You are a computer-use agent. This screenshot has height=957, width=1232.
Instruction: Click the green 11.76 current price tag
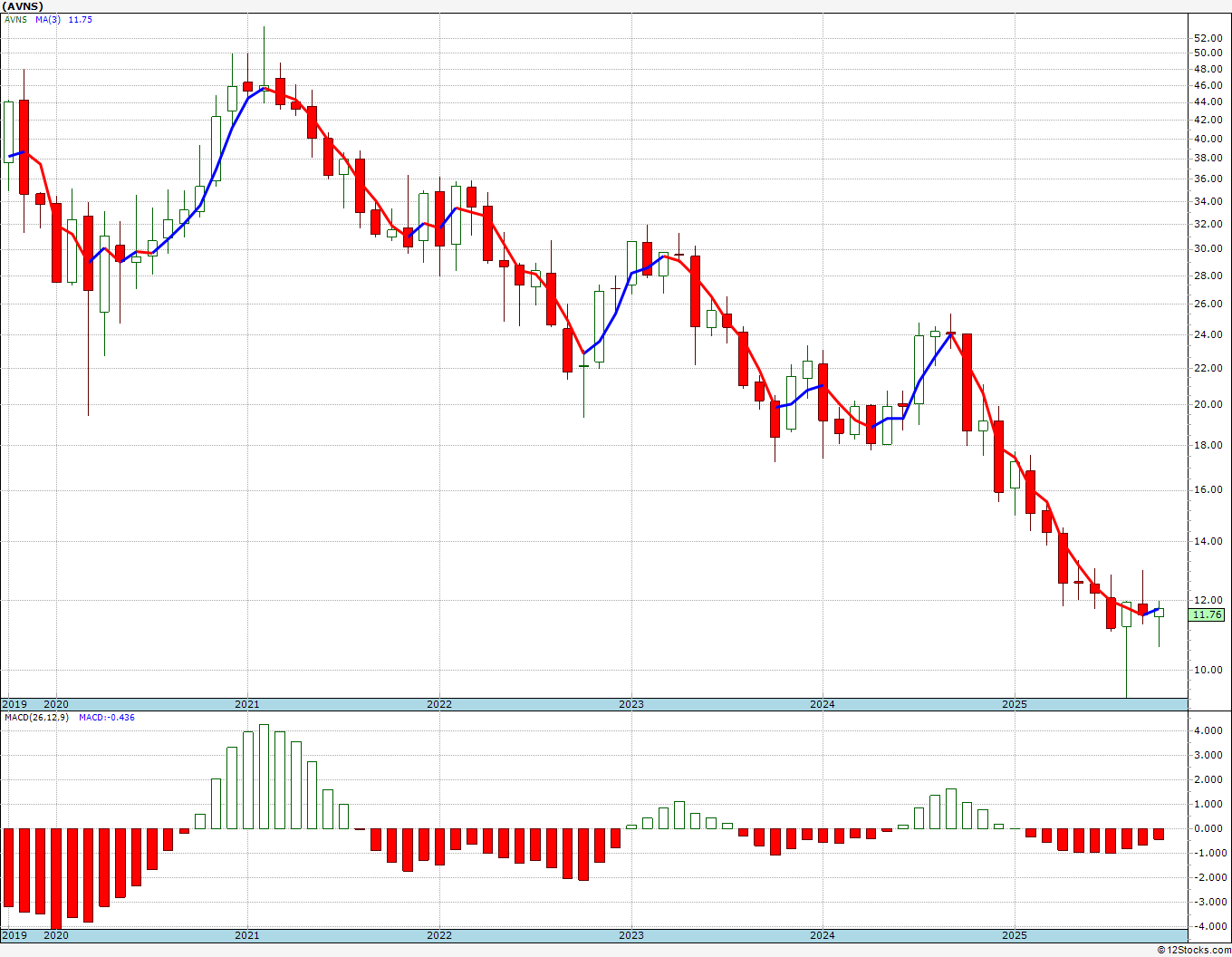click(x=1207, y=614)
